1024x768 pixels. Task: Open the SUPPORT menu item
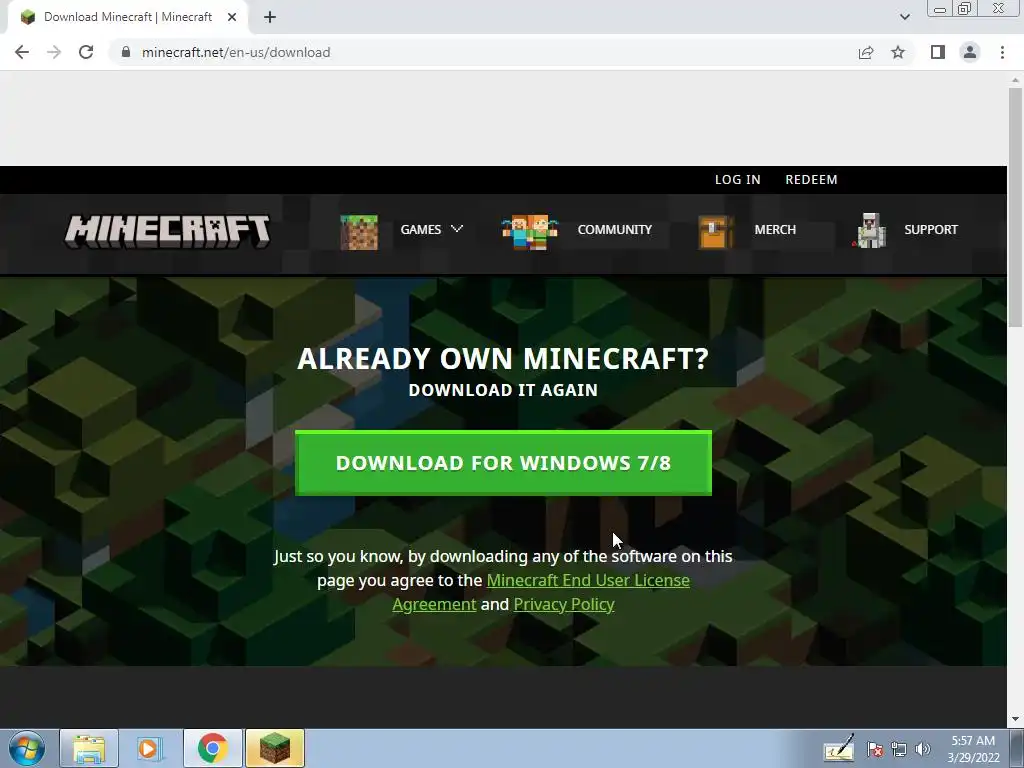click(931, 229)
